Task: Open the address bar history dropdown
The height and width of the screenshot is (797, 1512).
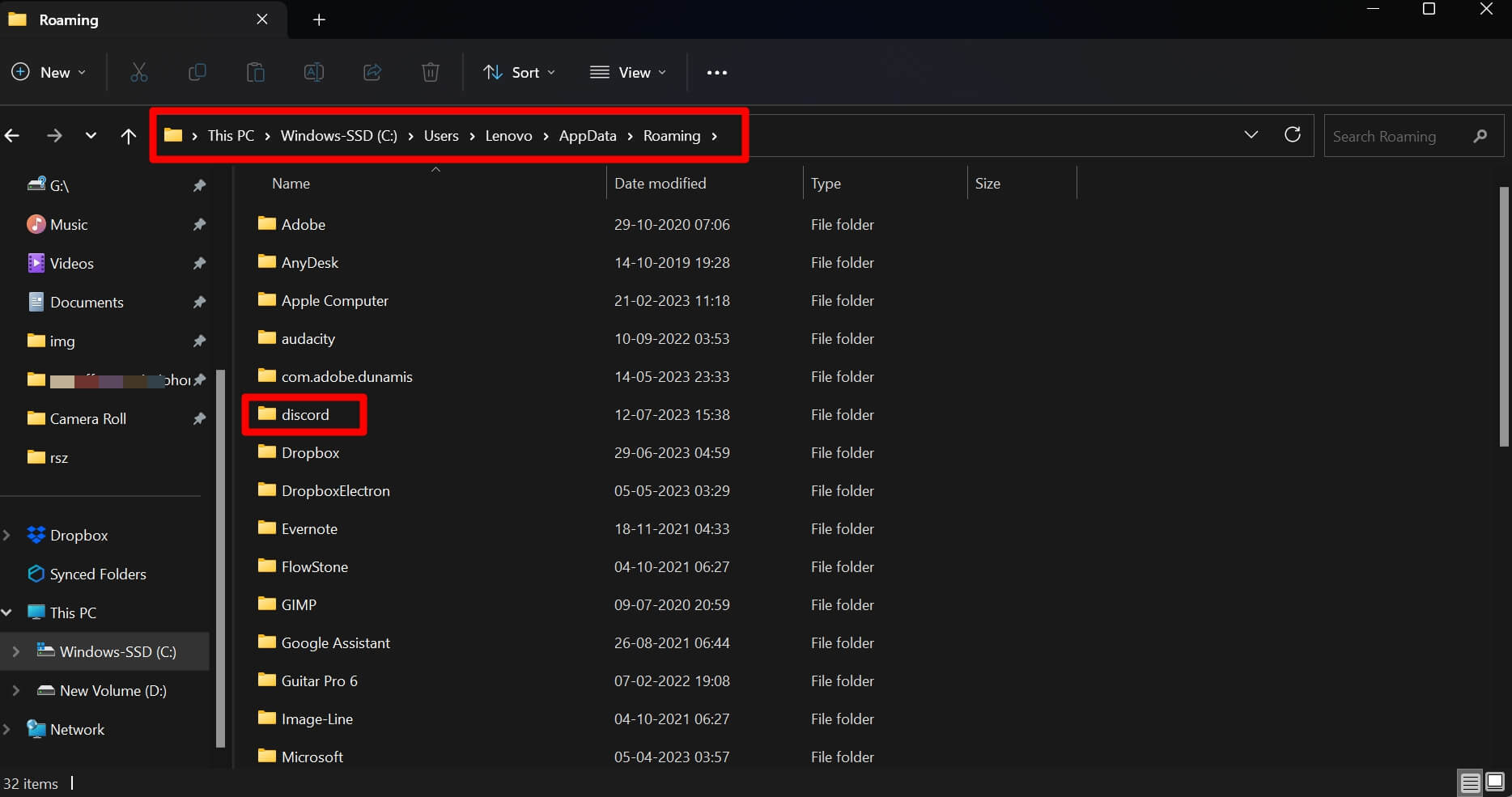Action: point(1251,135)
